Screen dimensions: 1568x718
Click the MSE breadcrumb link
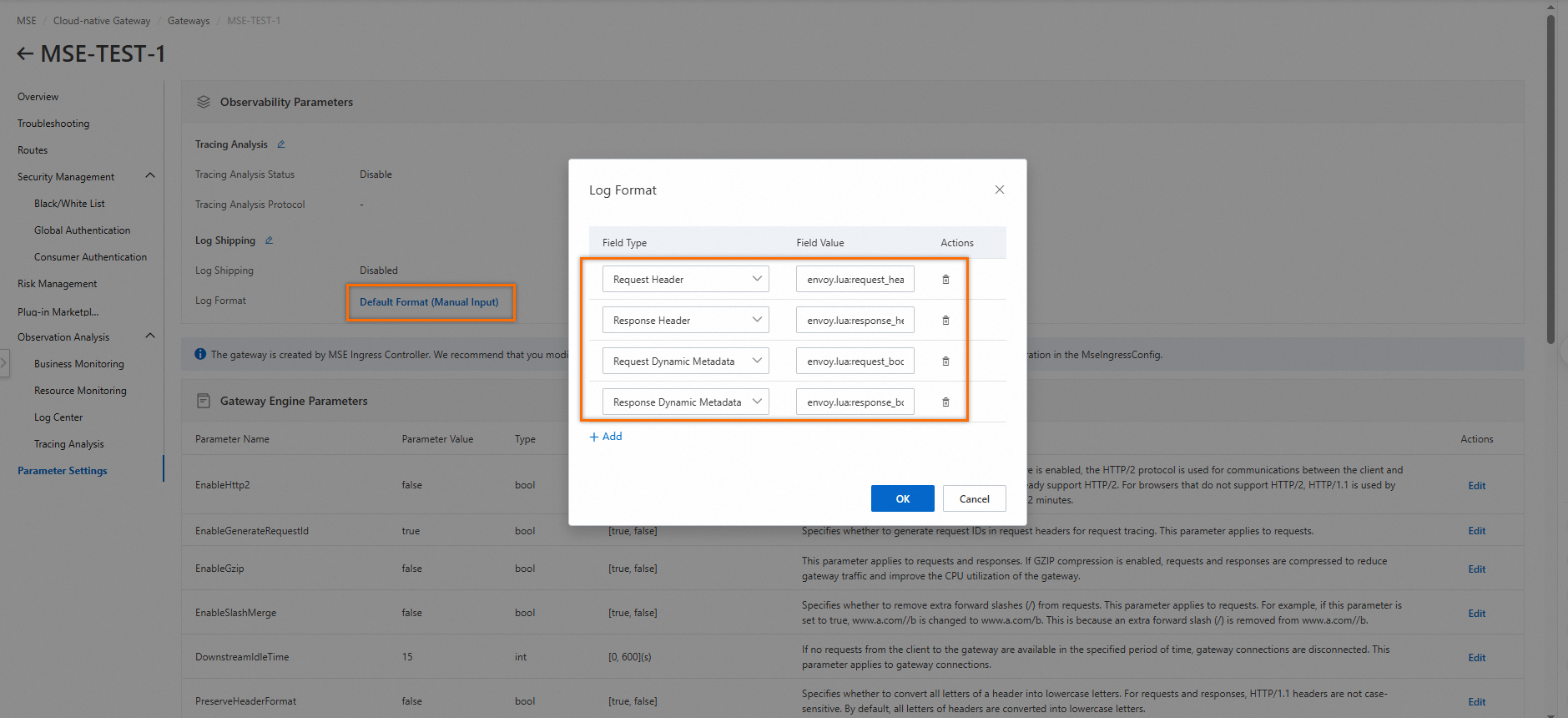pos(27,21)
